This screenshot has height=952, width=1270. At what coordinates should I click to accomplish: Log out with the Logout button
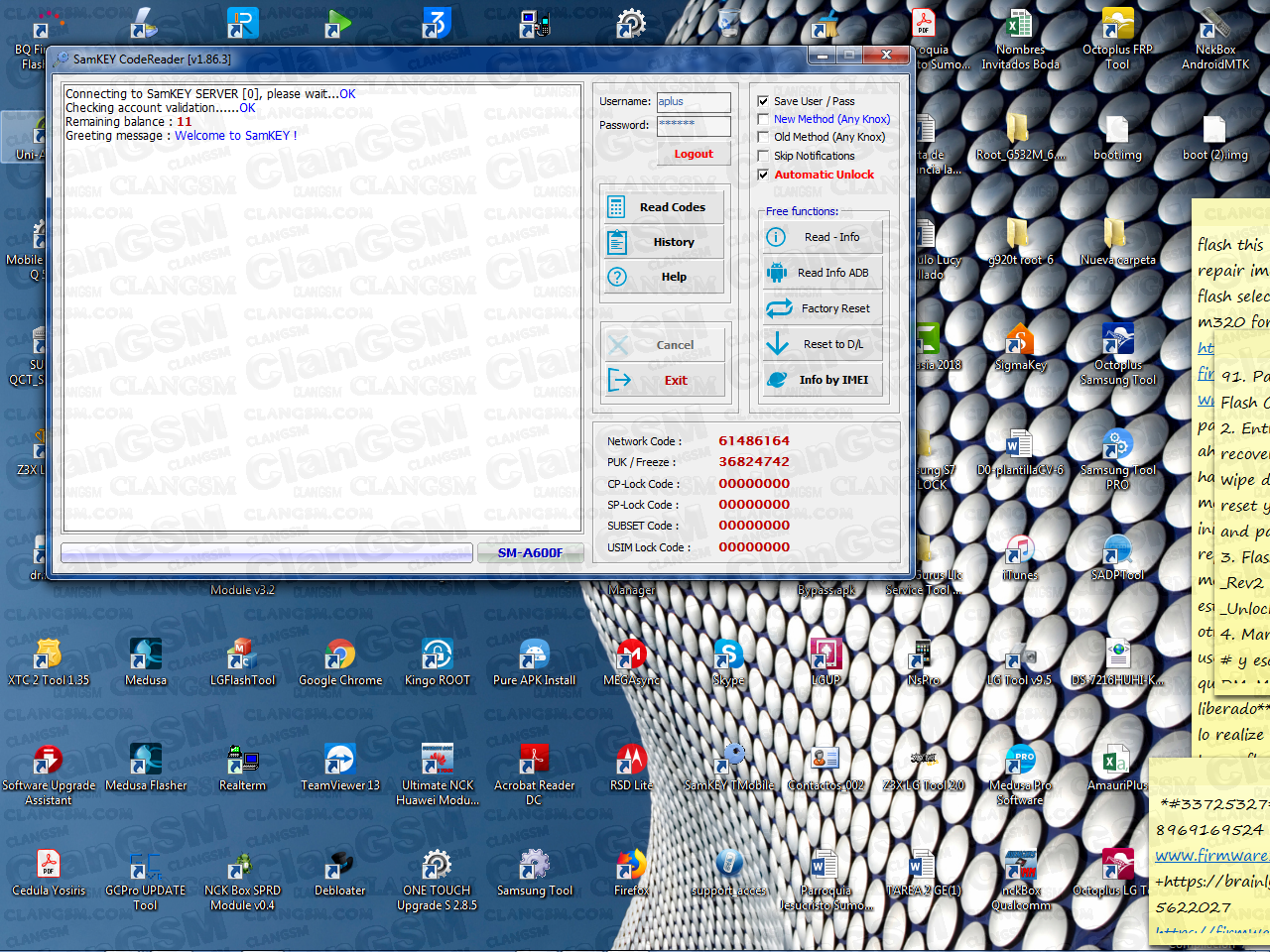pos(694,154)
